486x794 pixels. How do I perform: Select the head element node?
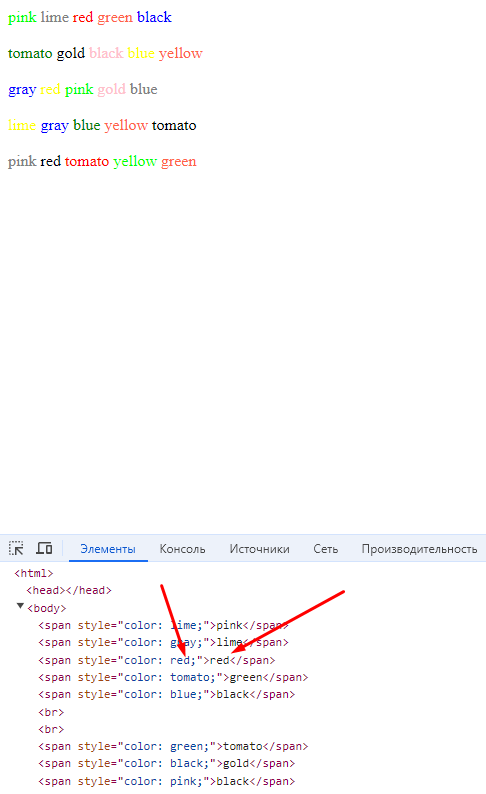pos(69,590)
